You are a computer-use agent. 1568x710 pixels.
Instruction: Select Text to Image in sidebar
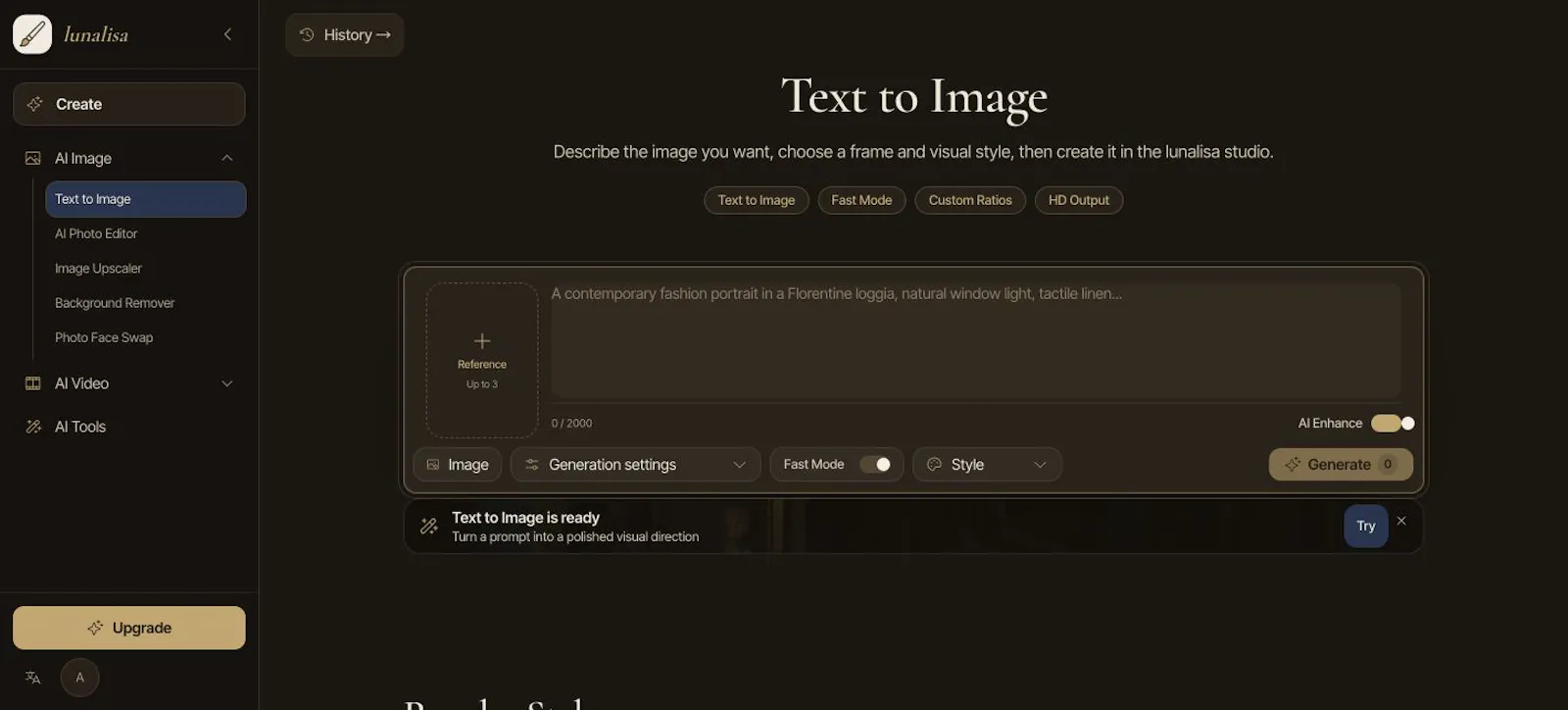(146, 199)
